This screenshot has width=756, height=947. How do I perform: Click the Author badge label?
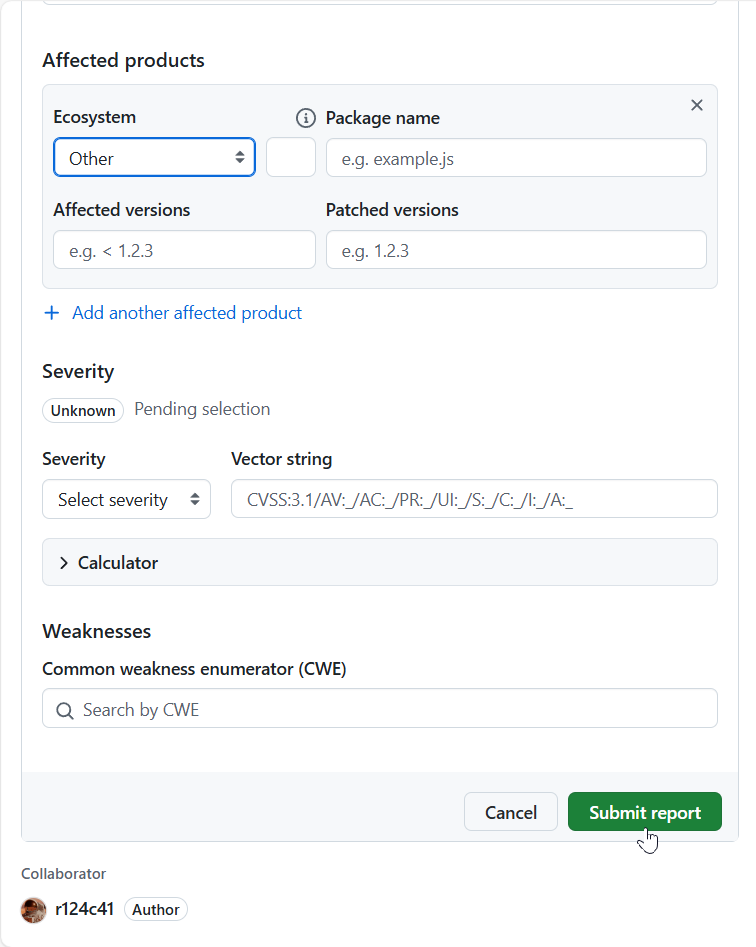(x=156, y=910)
